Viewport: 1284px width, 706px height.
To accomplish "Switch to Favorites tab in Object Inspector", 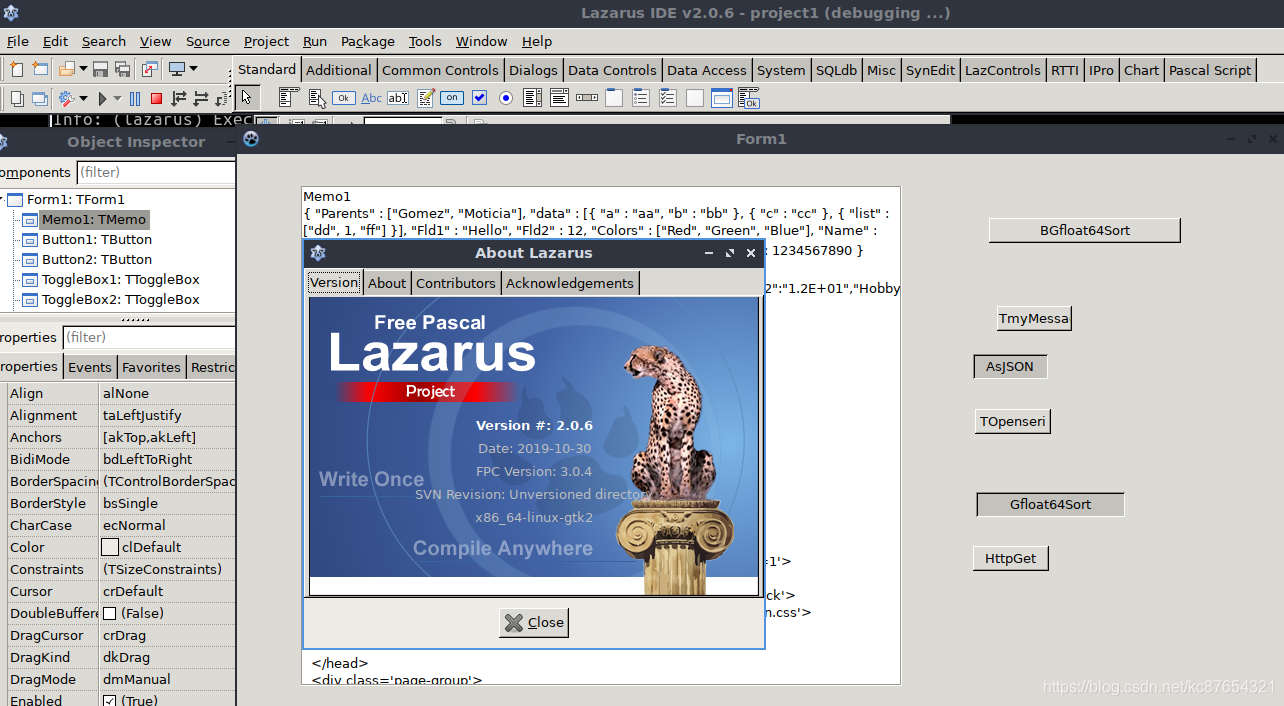I will click(x=151, y=367).
